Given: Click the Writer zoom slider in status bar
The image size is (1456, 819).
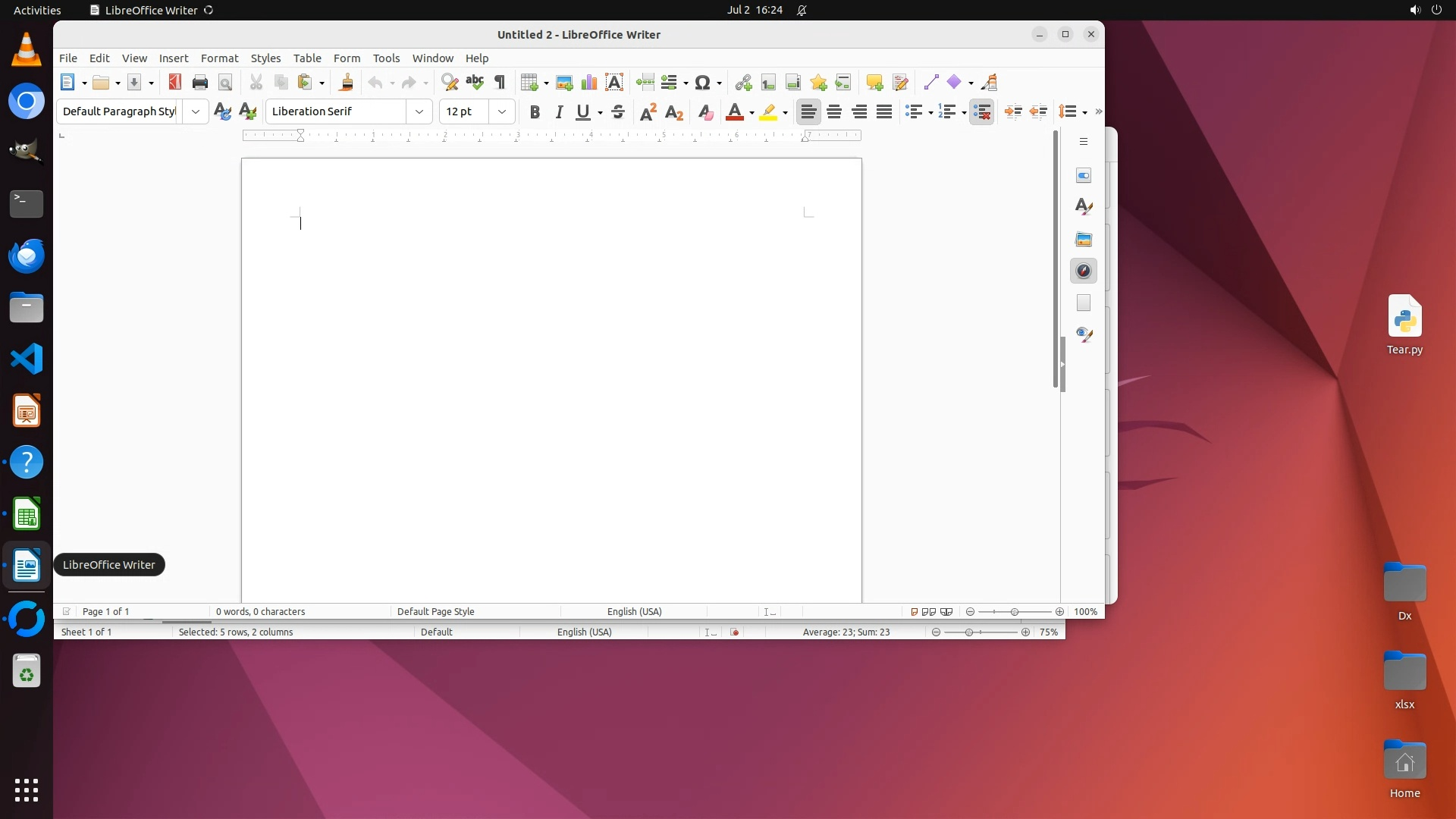Looking at the screenshot, I should click(x=1015, y=611).
